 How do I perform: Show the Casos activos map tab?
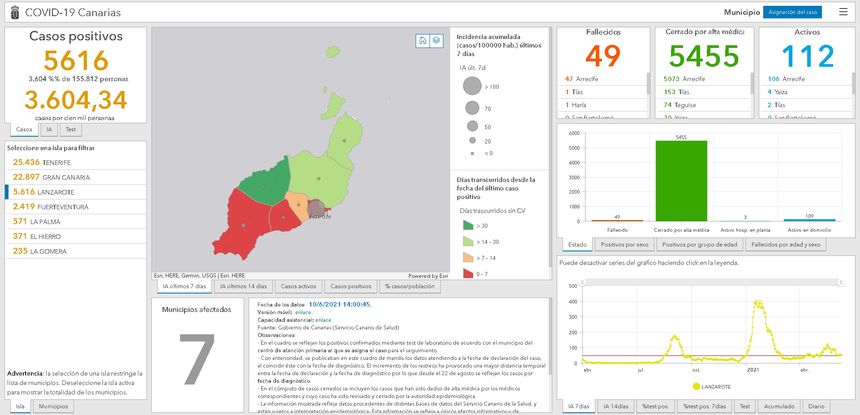pyautogui.click(x=298, y=286)
